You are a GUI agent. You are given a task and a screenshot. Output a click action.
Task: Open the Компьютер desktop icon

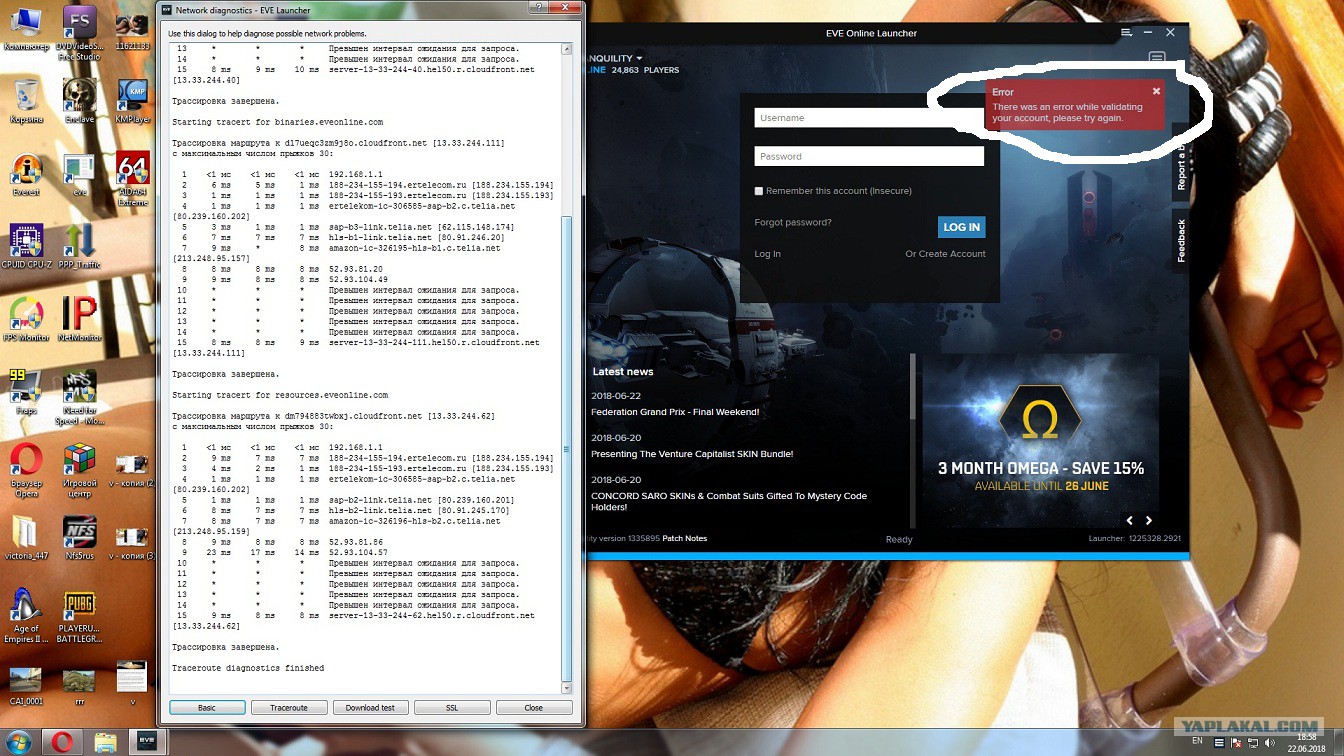tap(26, 27)
